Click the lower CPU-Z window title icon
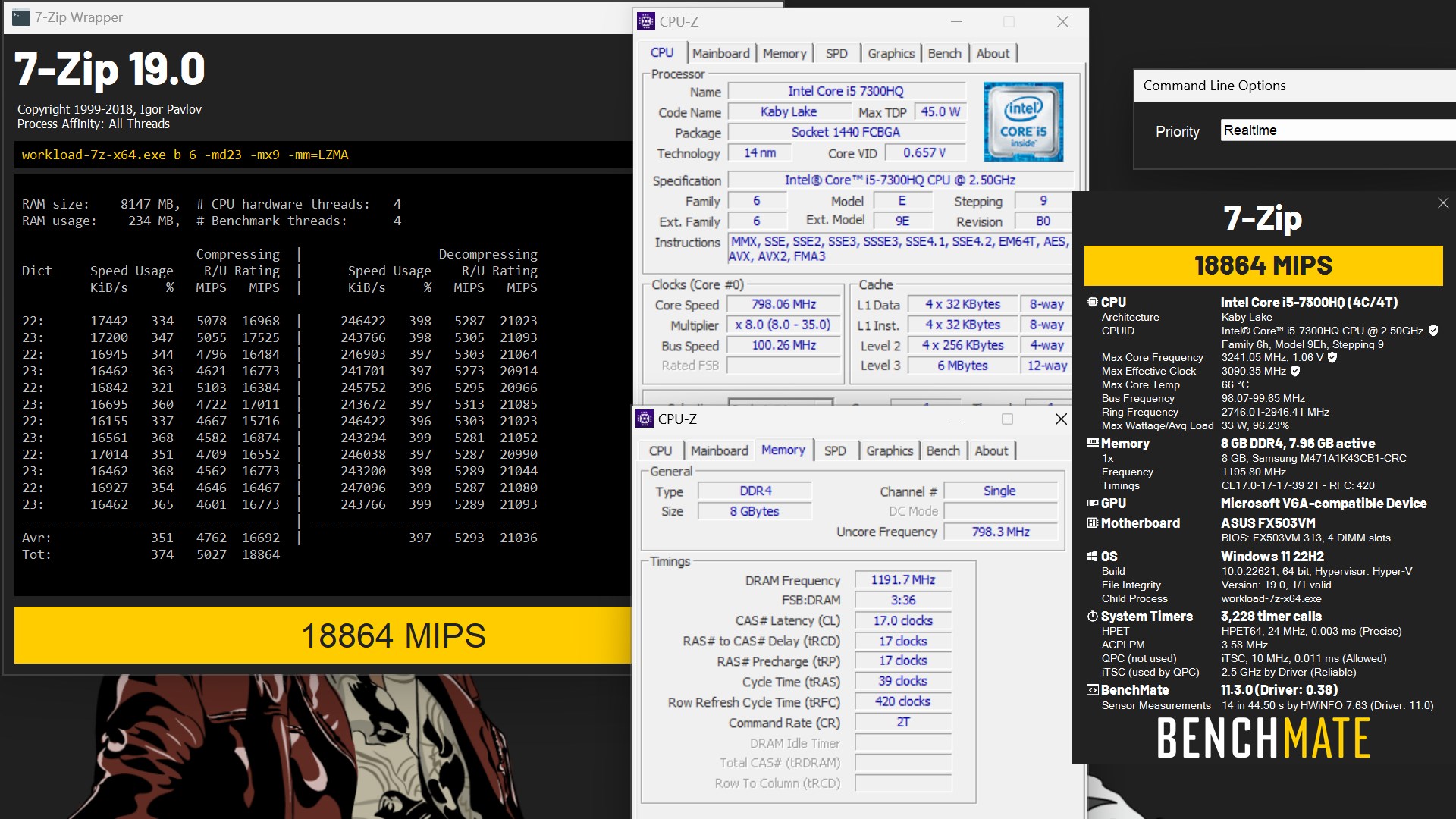Screen dimensions: 1456x819 point(645,419)
